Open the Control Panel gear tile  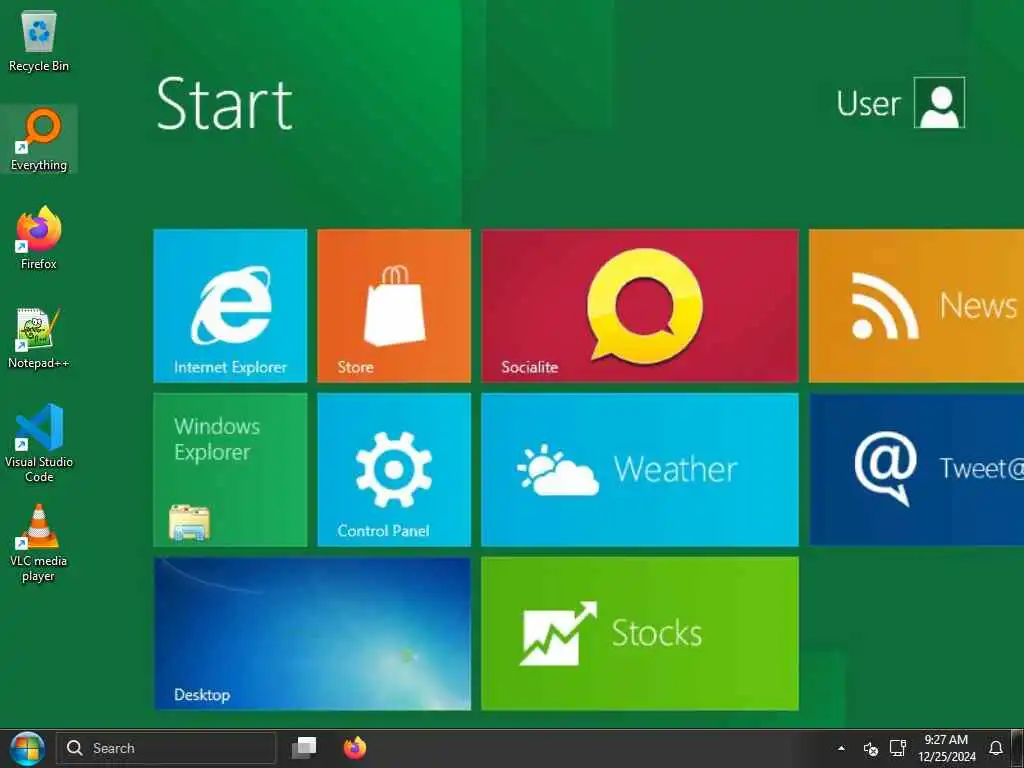(x=394, y=470)
